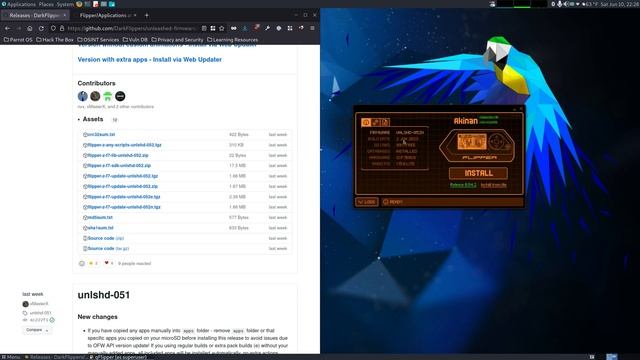Click the Flipper device screen preview

pos(472,142)
